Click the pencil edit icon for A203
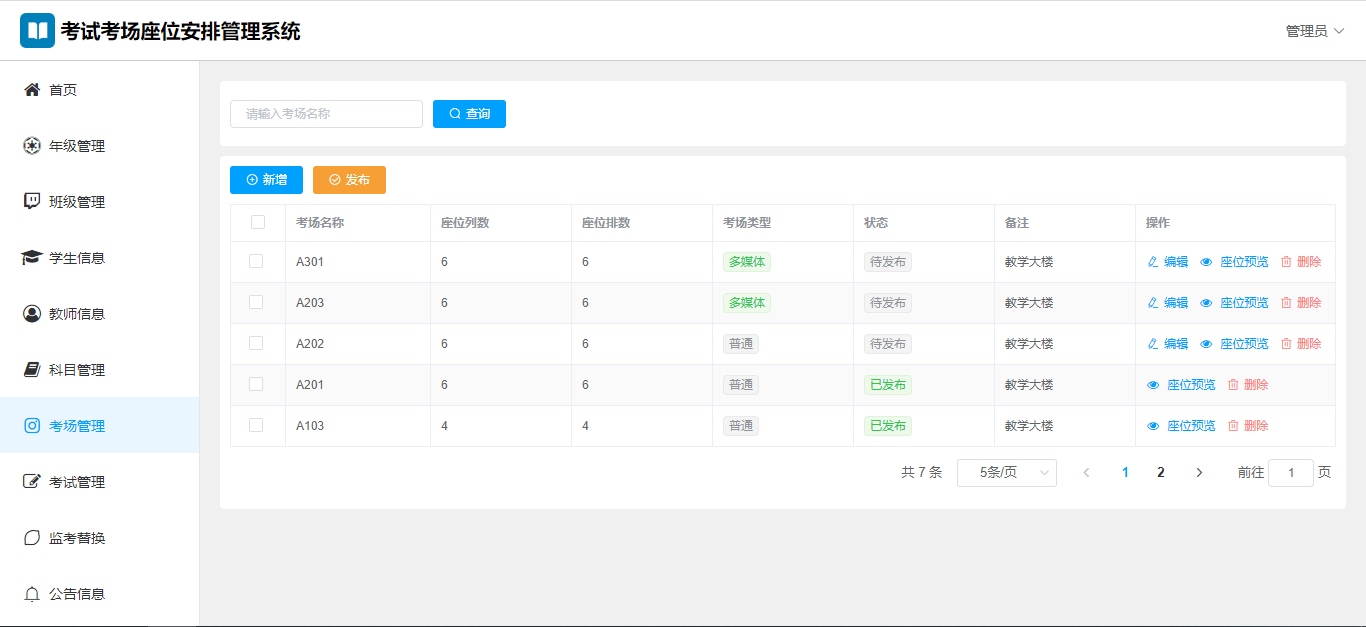This screenshot has width=1366, height=627. point(1153,303)
